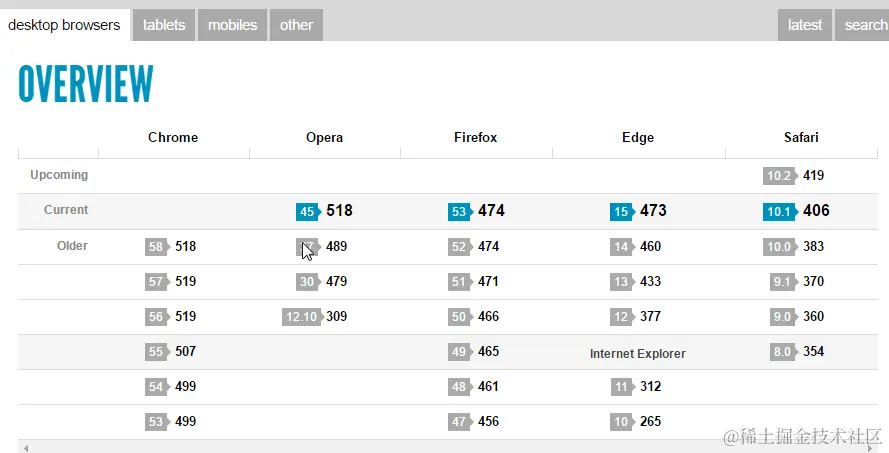
Task: Click the Safari column header
Action: pyautogui.click(x=801, y=138)
